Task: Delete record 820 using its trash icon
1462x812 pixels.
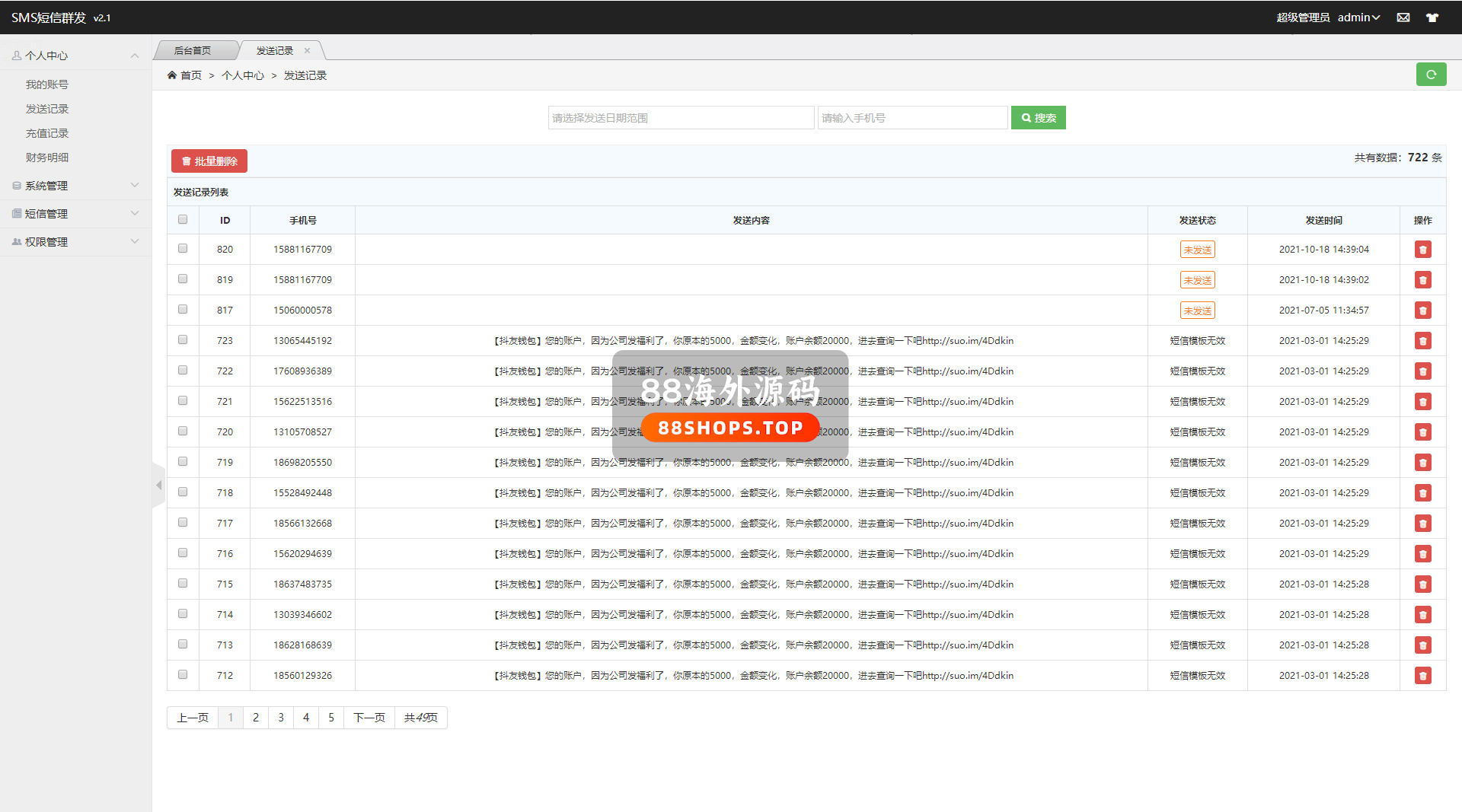Action: click(x=1422, y=250)
